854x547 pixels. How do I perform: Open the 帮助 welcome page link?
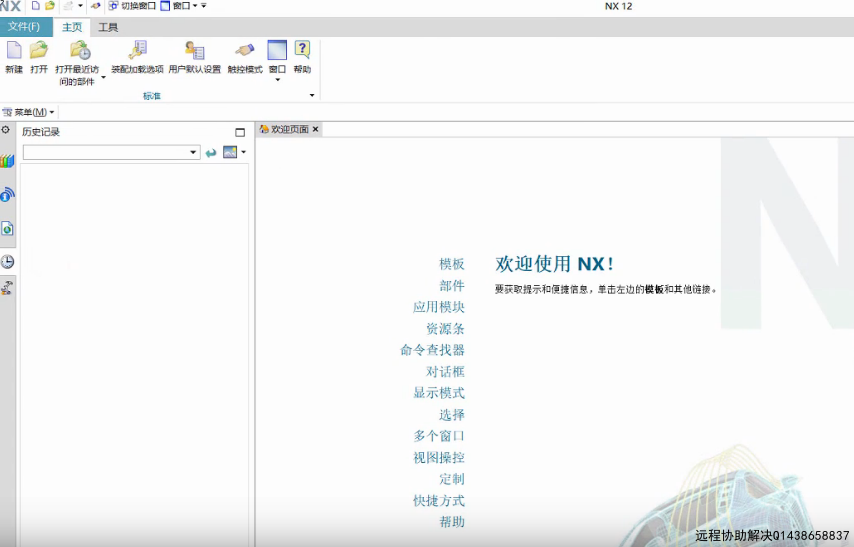pyautogui.click(x=452, y=522)
